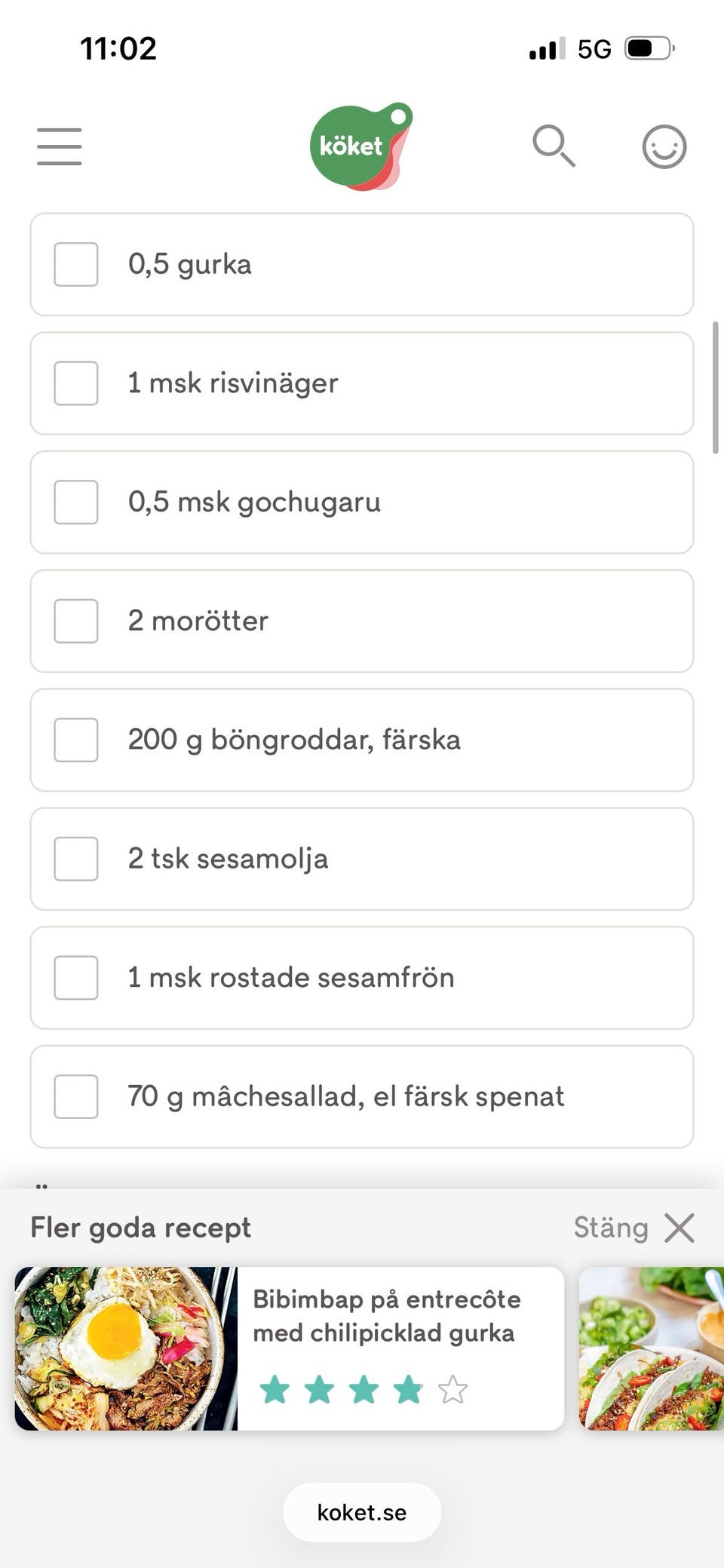The width and height of the screenshot is (724, 1568).
Task: Mark 200 g böngroddar as checked
Action: (x=76, y=739)
